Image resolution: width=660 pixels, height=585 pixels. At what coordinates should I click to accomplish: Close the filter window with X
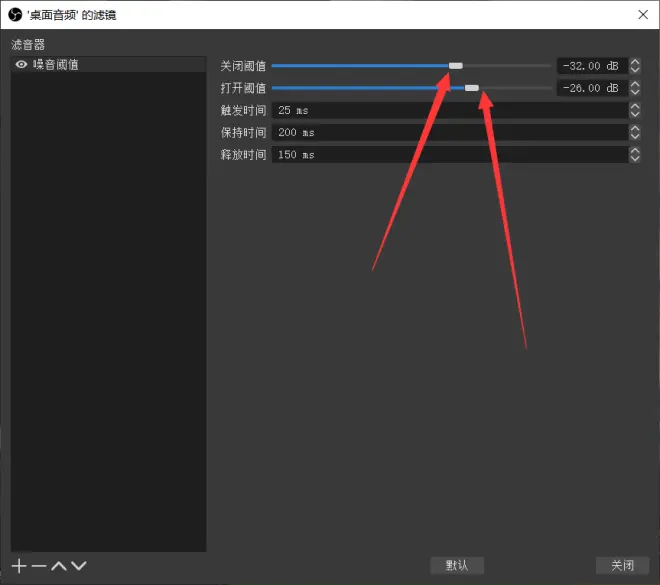pos(643,15)
